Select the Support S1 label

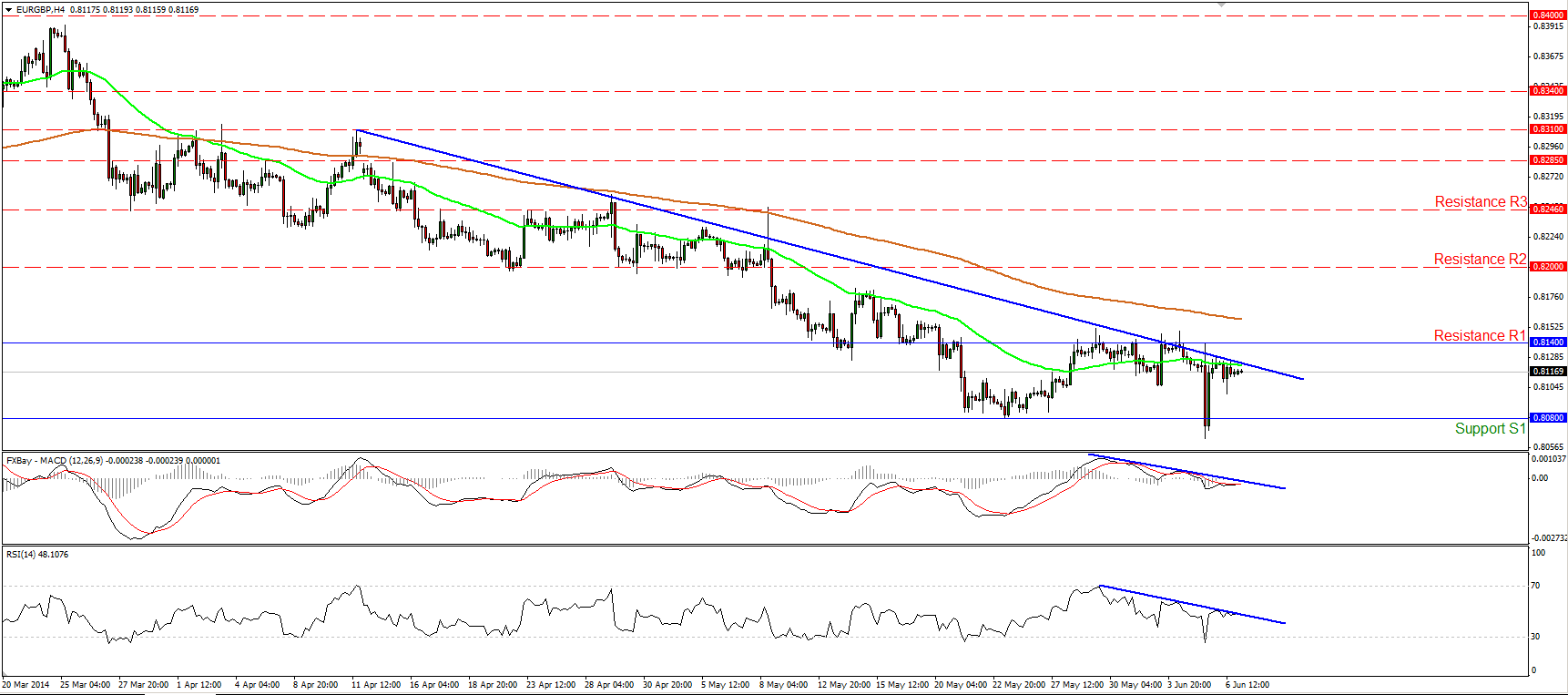[x=1490, y=429]
